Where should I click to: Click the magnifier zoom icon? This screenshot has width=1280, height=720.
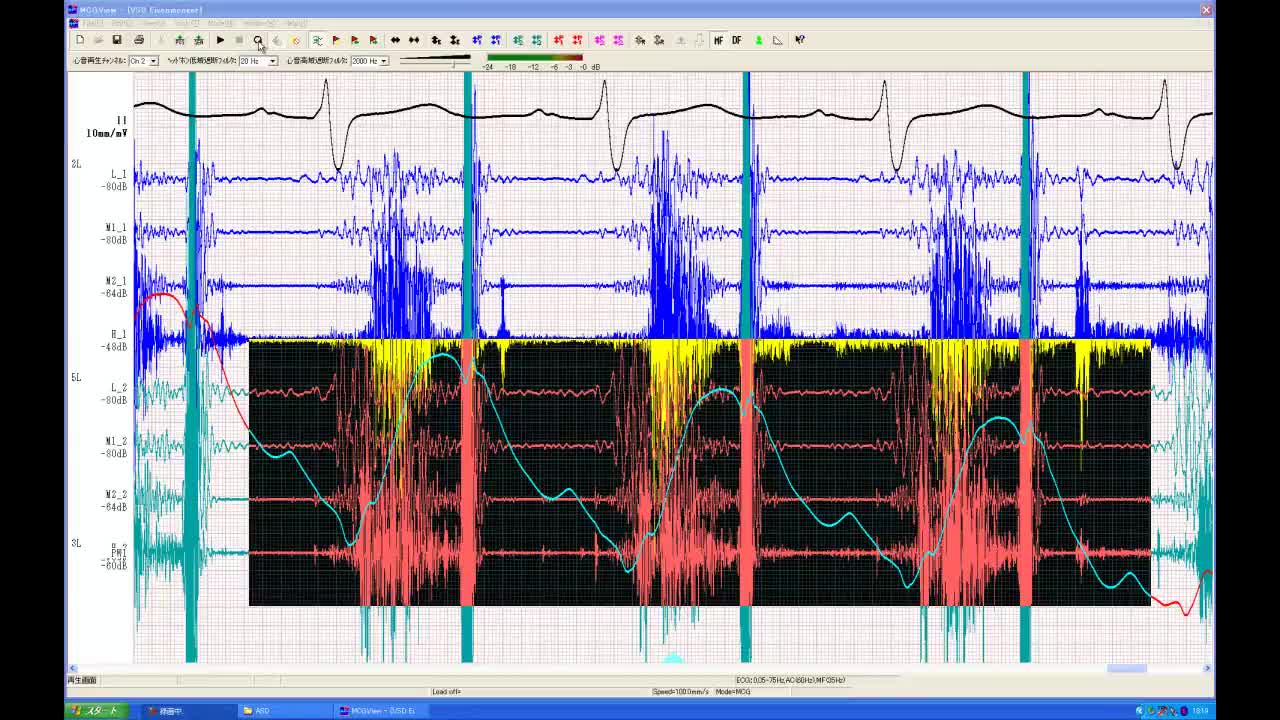click(x=258, y=40)
